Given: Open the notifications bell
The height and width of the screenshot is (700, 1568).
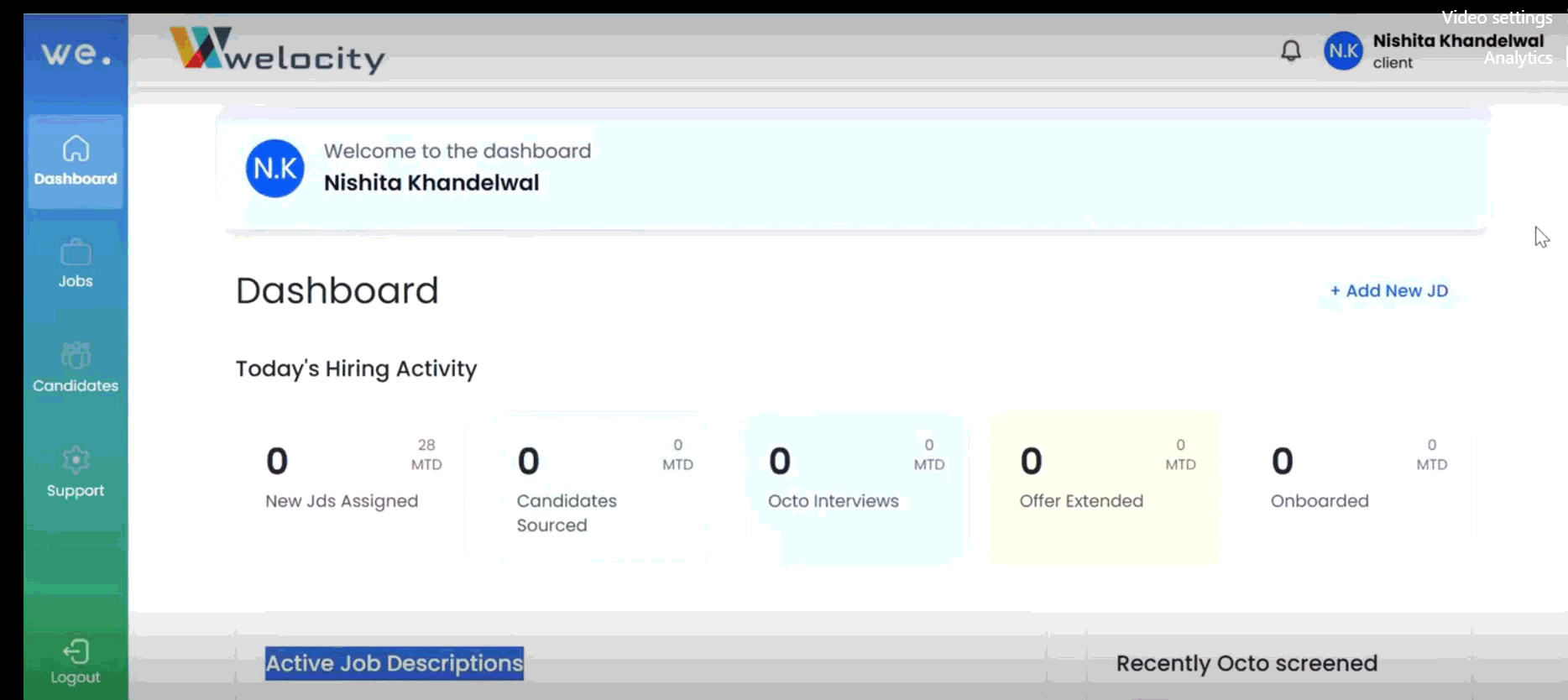Looking at the screenshot, I should [x=1291, y=51].
